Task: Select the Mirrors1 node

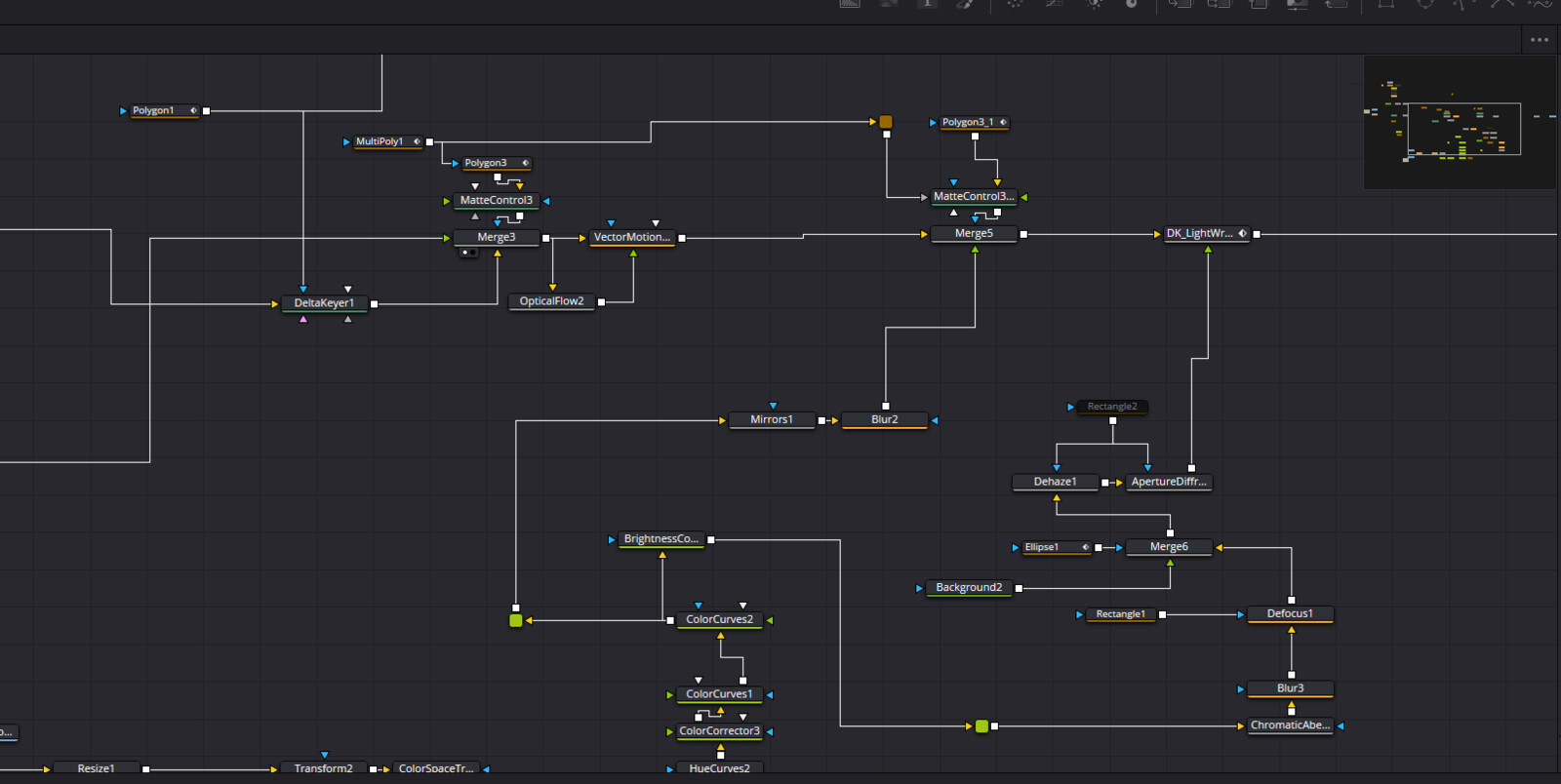Action: pos(772,419)
